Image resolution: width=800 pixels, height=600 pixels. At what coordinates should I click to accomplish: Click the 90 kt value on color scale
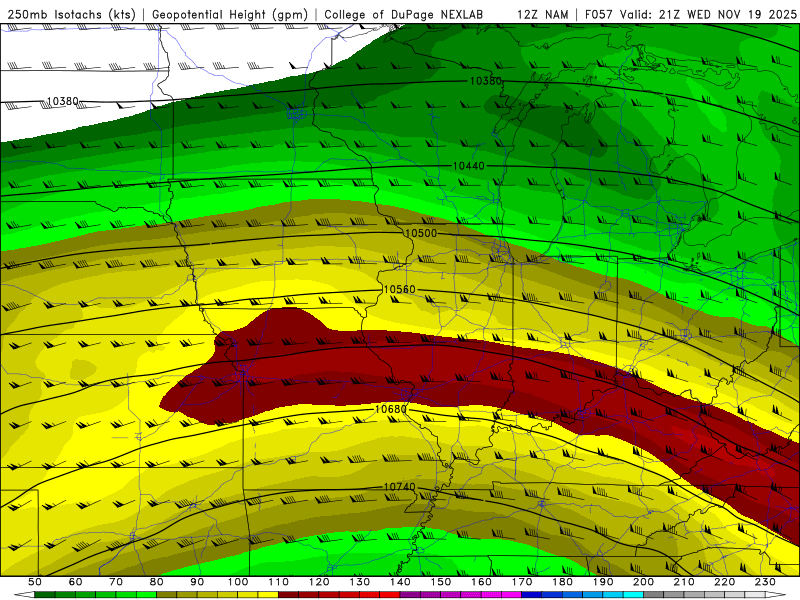point(197,582)
